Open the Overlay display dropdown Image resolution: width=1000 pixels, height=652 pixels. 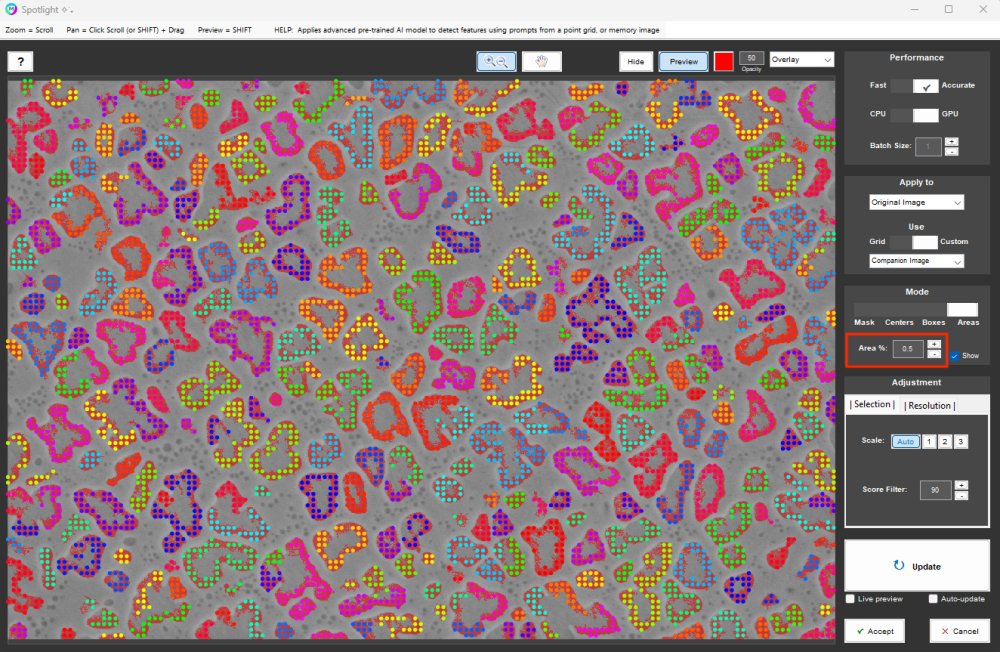(801, 59)
